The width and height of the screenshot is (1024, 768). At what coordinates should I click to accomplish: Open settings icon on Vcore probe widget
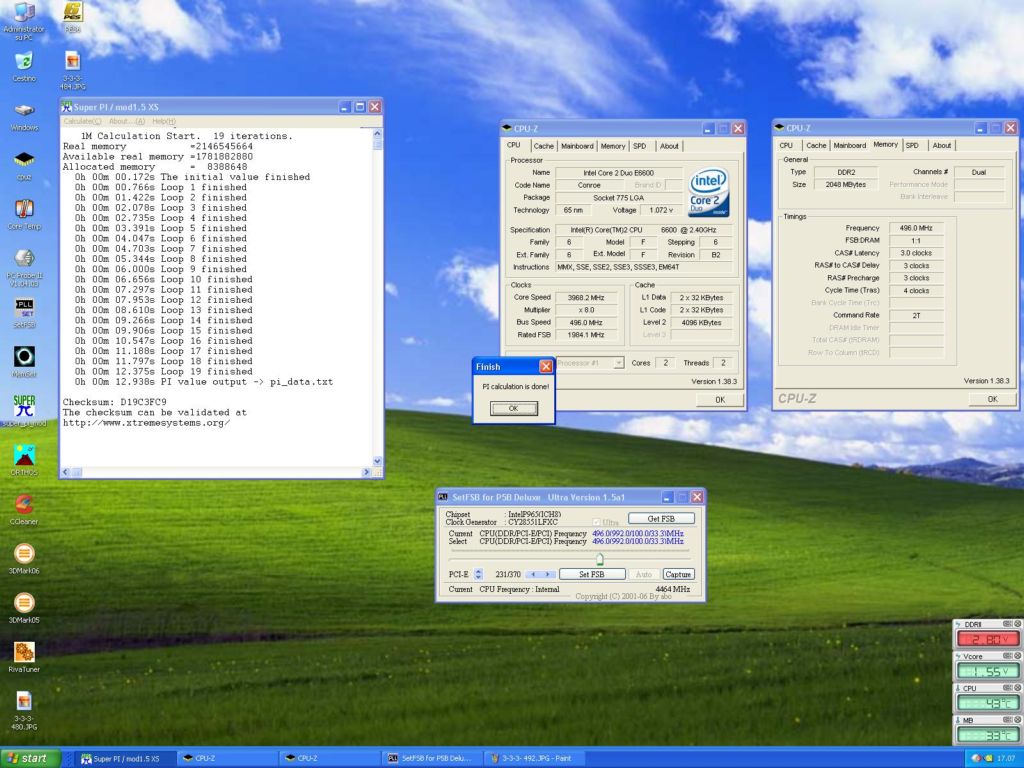pos(1006,656)
